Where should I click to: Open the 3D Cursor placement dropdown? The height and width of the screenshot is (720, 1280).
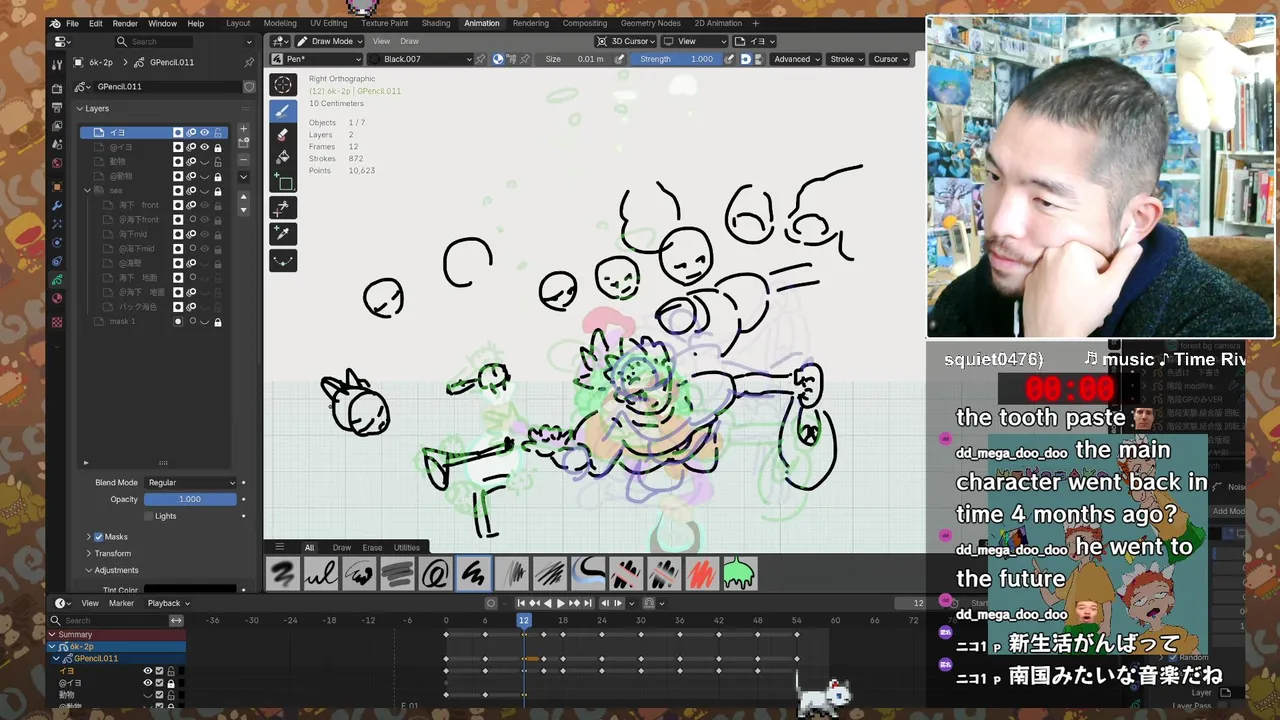tap(626, 41)
